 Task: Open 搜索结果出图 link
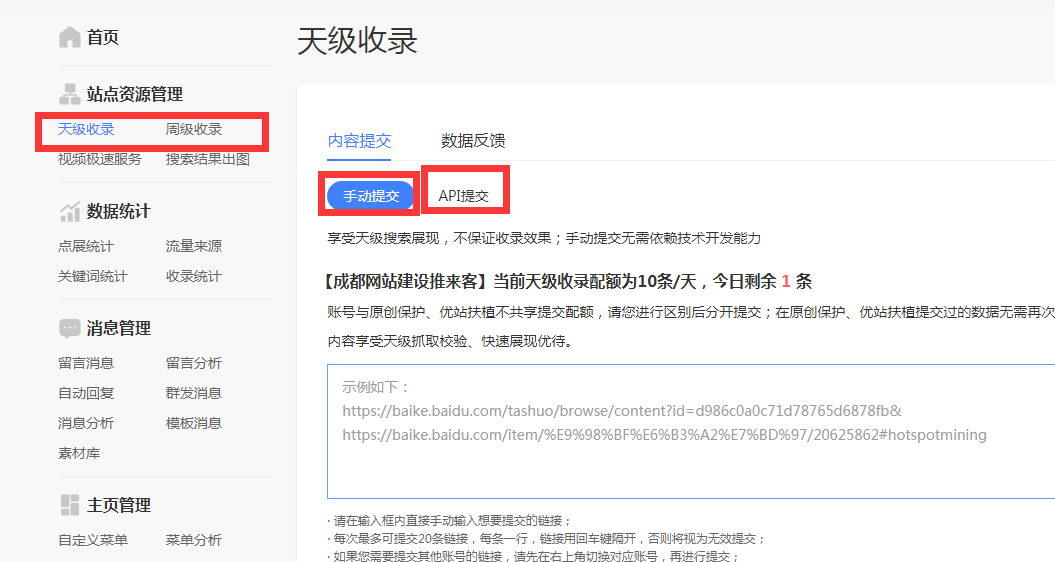click(208, 159)
